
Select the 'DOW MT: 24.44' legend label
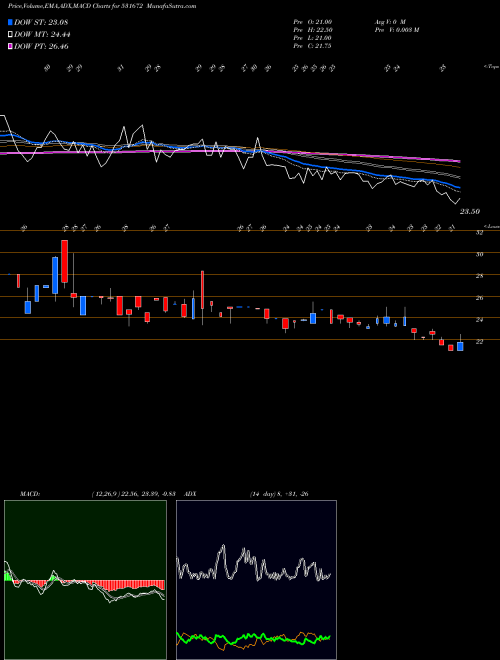coord(42,35)
